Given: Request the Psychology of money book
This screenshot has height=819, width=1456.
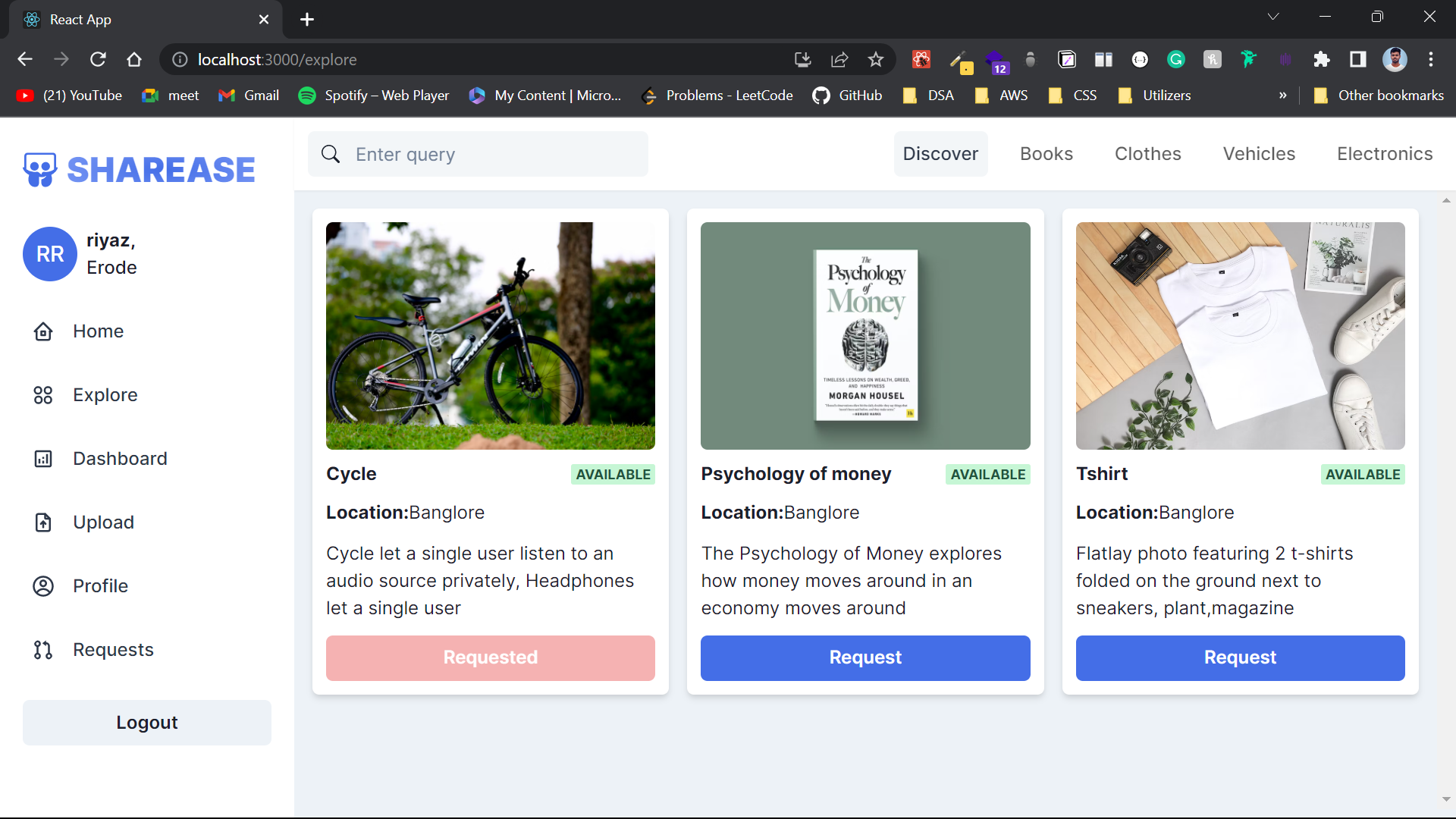Looking at the screenshot, I should pos(865,657).
